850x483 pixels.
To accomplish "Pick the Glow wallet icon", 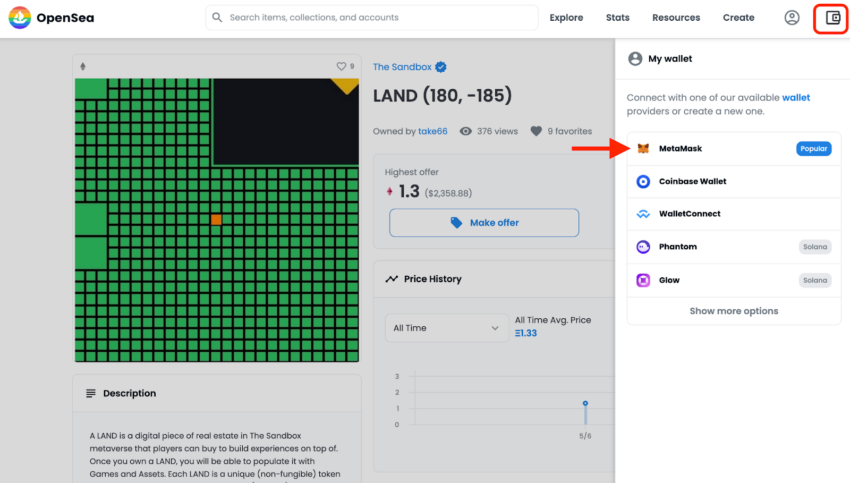I will pyautogui.click(x=643, y=280).
